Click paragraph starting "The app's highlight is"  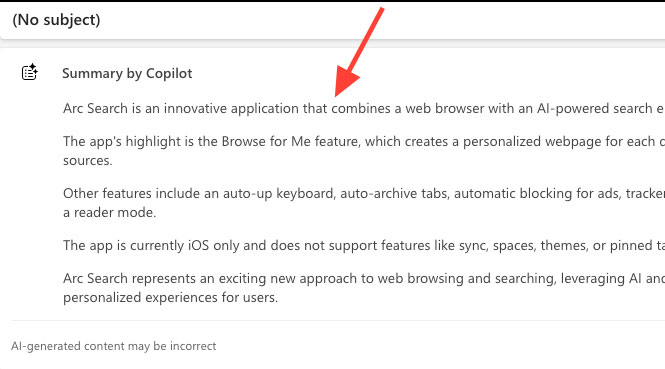pyautogui.click(x=364, y=151)
